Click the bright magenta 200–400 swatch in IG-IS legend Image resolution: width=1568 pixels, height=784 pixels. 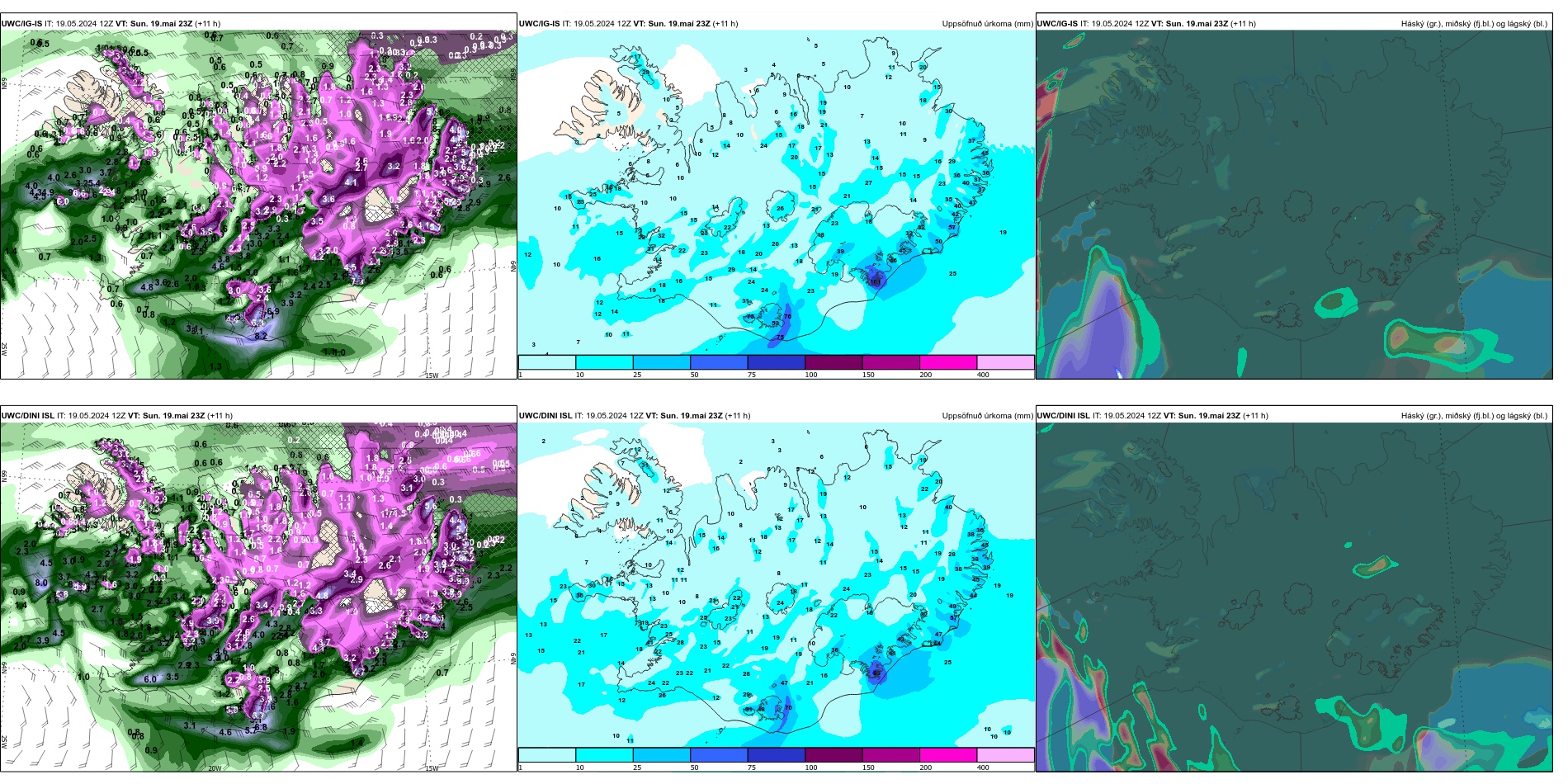948,362
